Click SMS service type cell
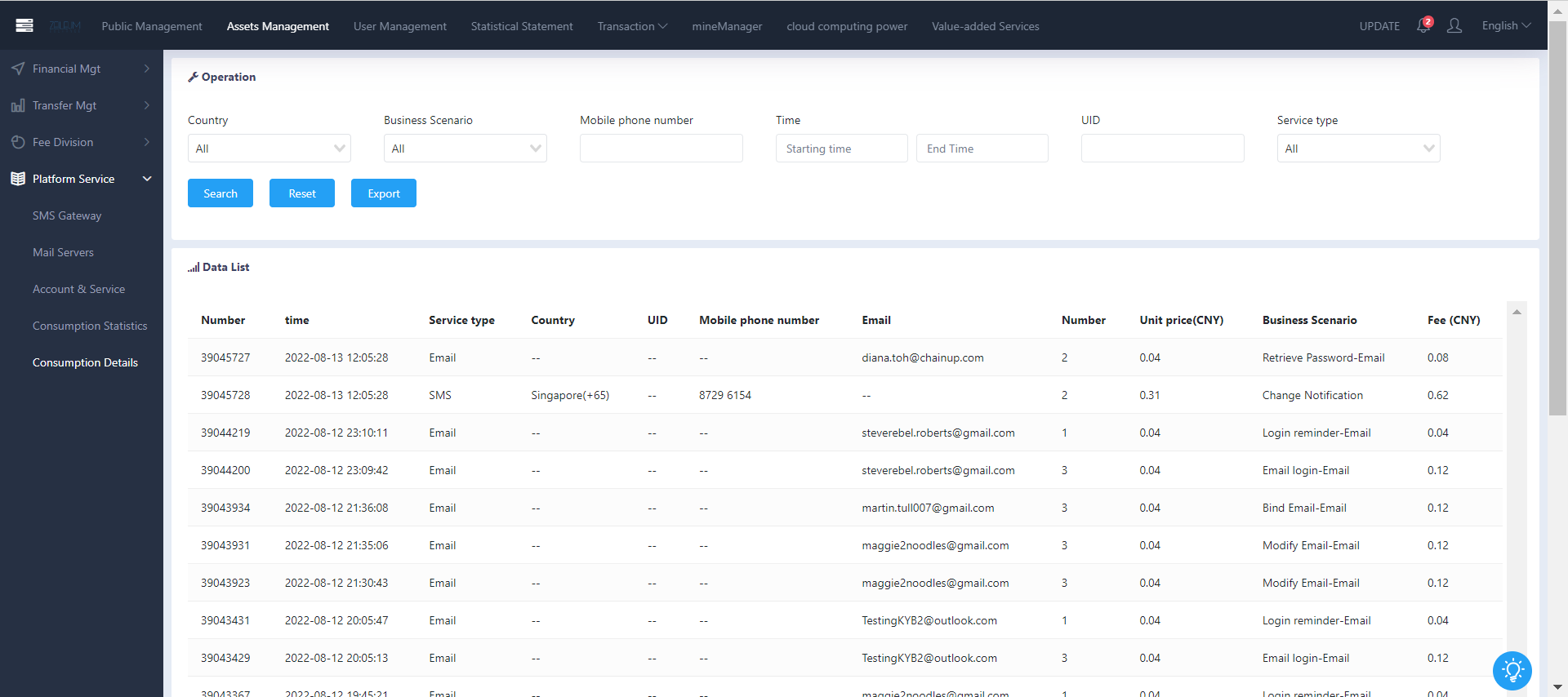Image resolution: width=1568 pixels, height=697 pixels. pyautogui.click(x=440, y=395)
